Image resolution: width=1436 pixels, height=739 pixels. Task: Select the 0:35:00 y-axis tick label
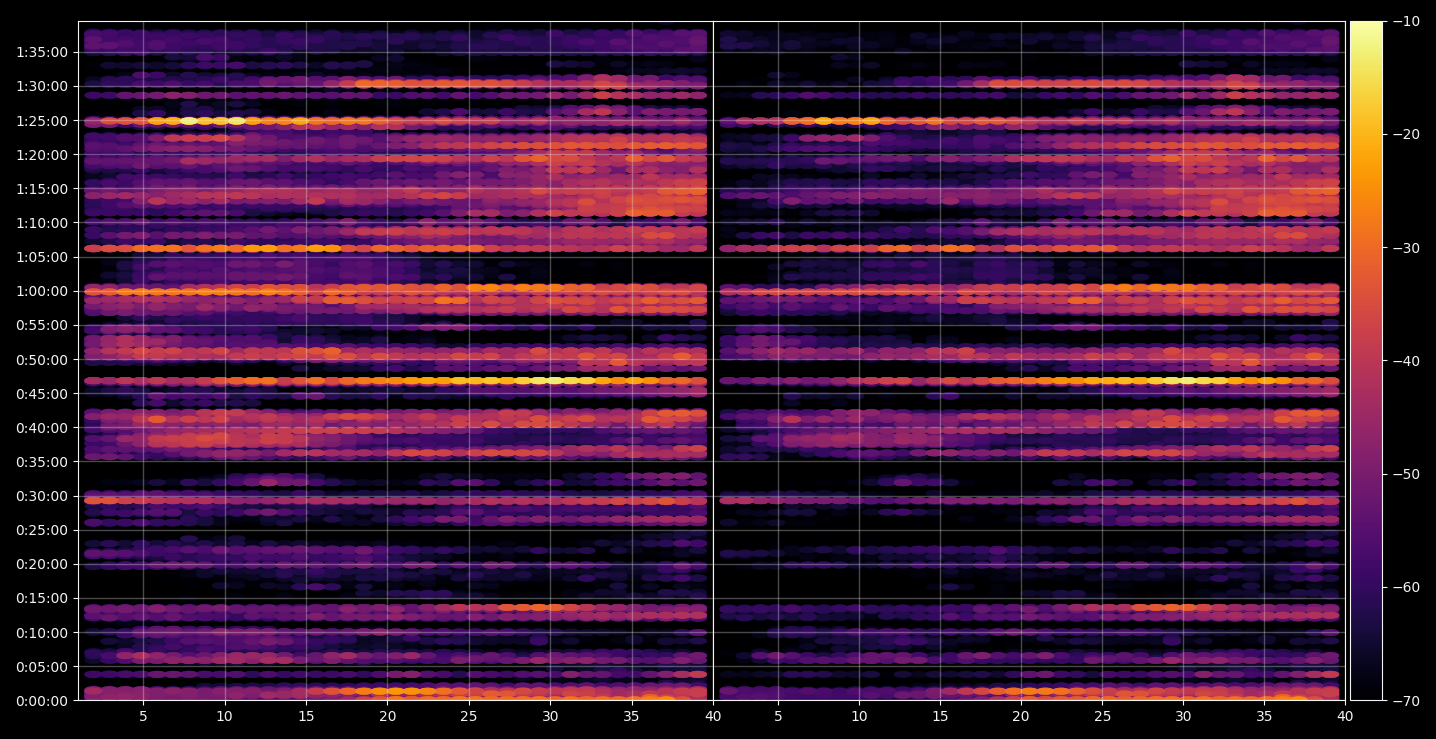pyautogui.click(x=42, y=462)
